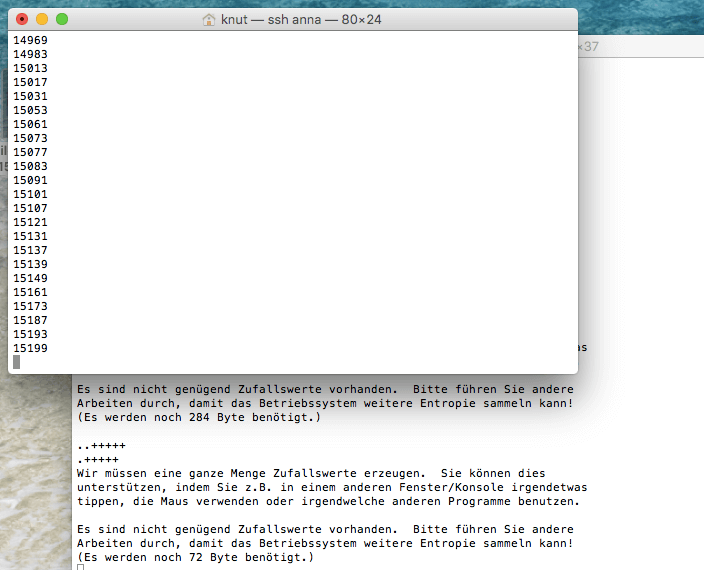The image size is (704, 570).
Task: Select the number 15053 in the terminal
Action: tap(30, 110)
